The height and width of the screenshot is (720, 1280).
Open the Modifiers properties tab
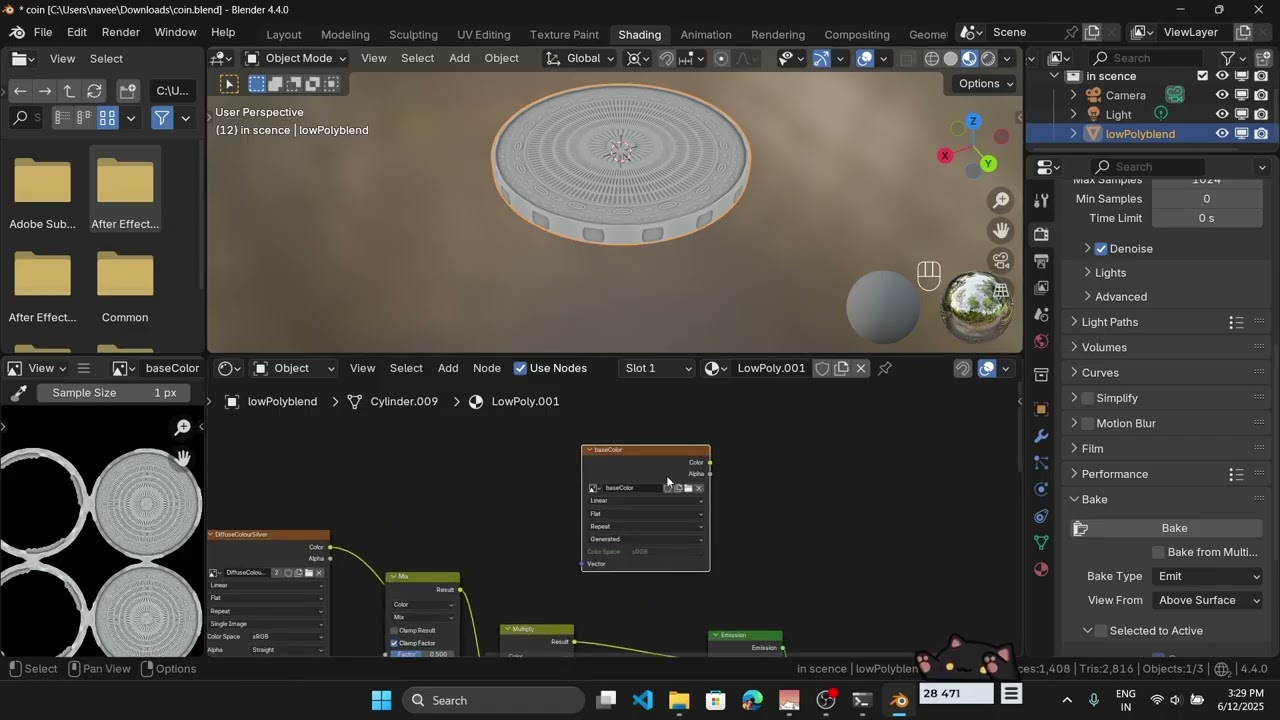pos(1041,436)
